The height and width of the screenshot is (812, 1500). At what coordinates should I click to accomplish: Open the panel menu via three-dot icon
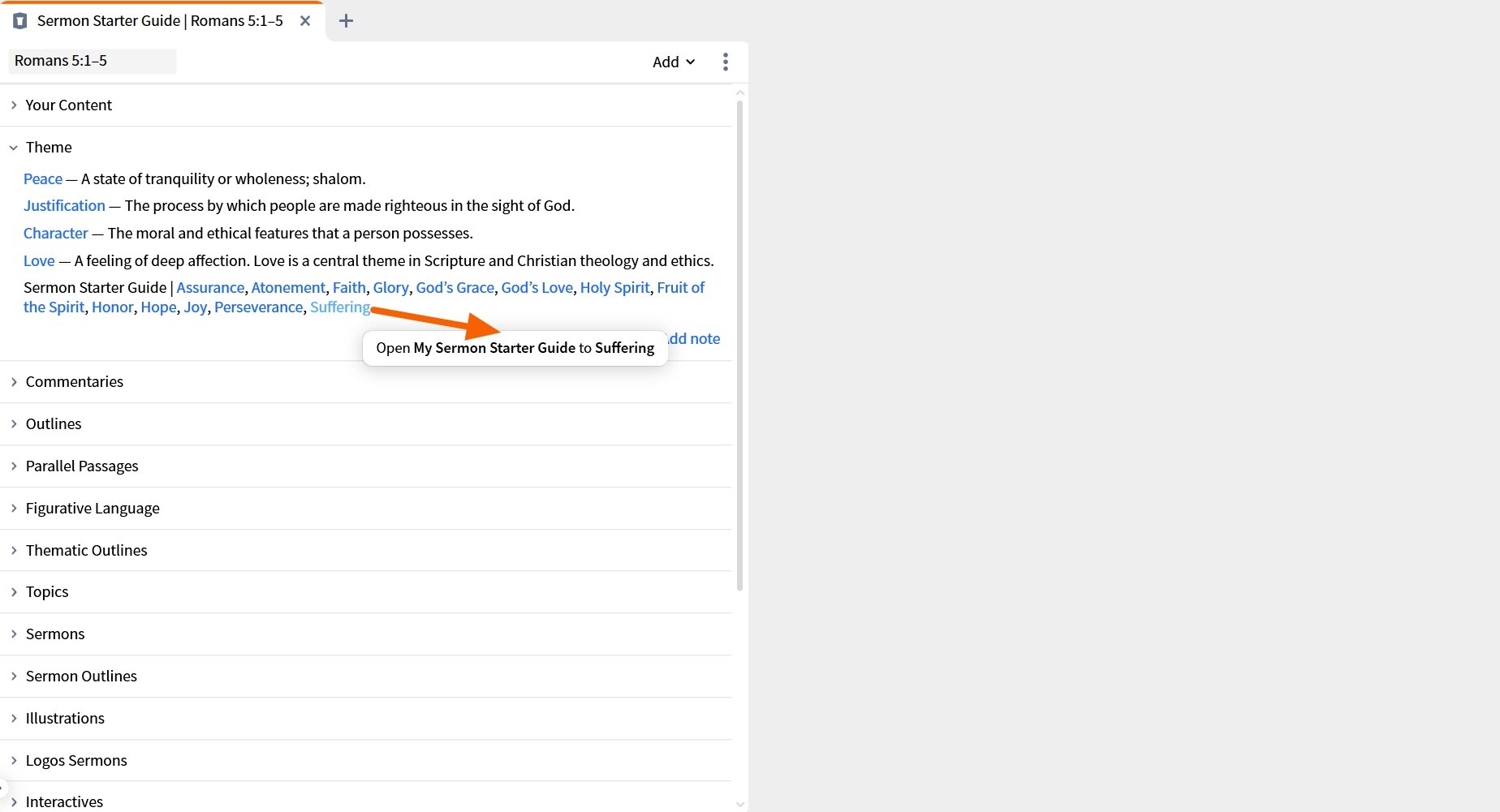[x=725, y=62]
